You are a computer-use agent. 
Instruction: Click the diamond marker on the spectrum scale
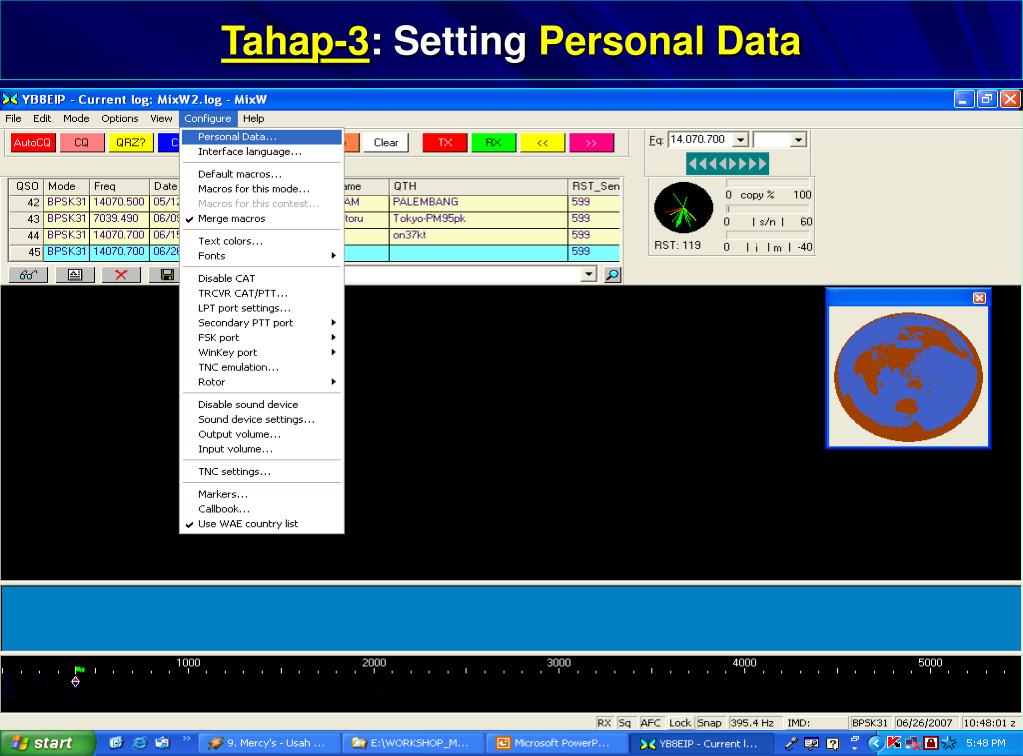[76, 682]
